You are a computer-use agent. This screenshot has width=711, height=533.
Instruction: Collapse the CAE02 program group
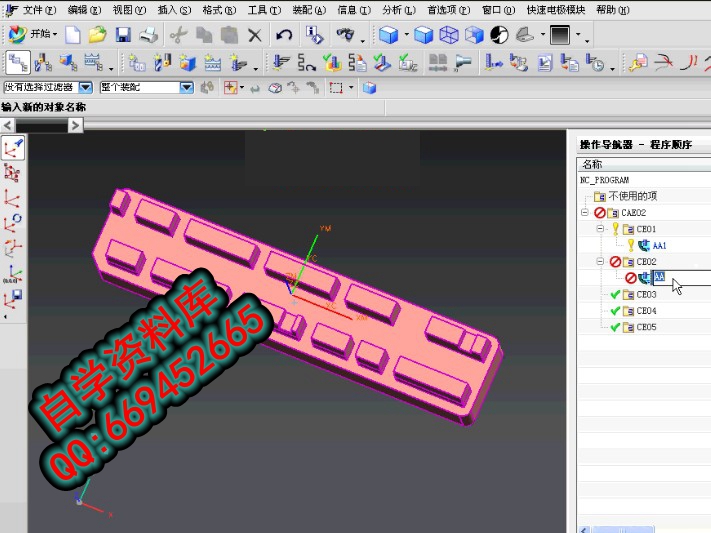coord(585,213)
